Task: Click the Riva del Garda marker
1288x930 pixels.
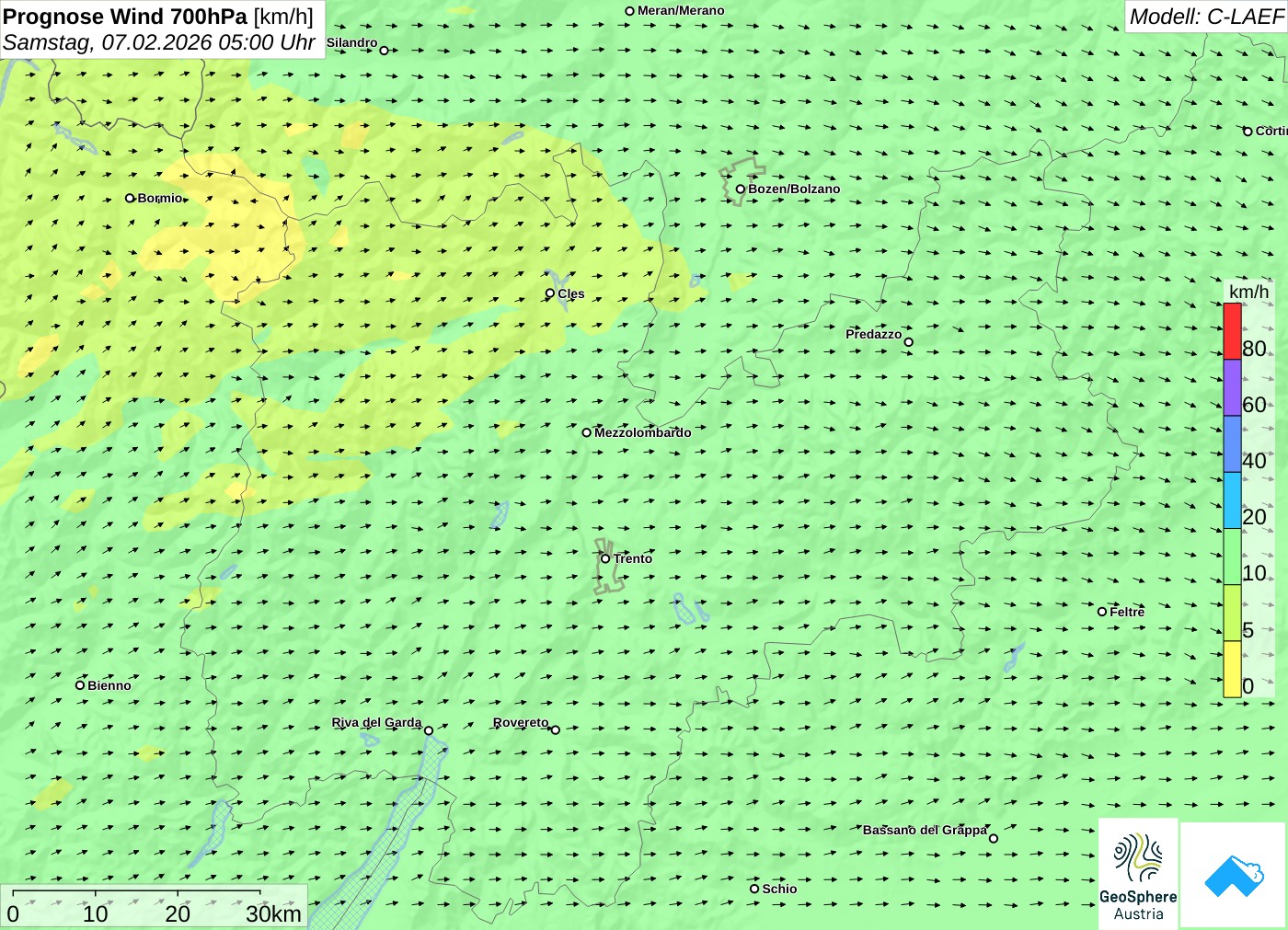Action: click(429, 730)
